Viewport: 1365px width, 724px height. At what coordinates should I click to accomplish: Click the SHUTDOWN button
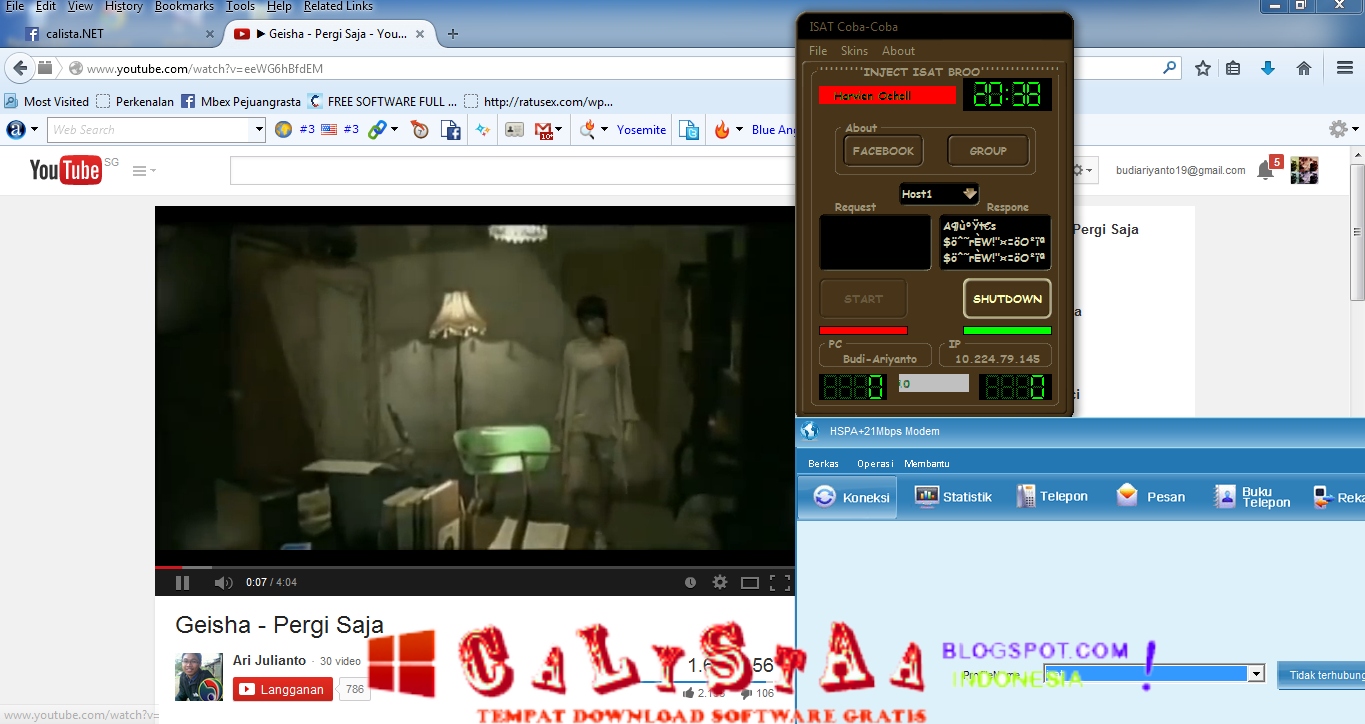tap(1007, 299)
